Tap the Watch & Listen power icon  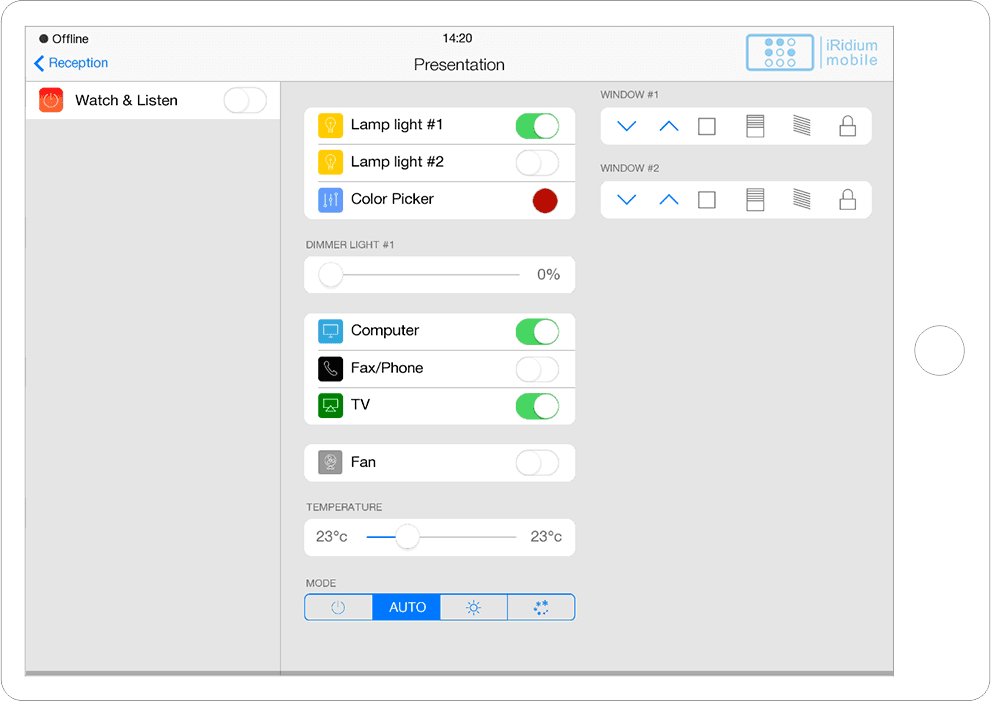tap(51, 100)
